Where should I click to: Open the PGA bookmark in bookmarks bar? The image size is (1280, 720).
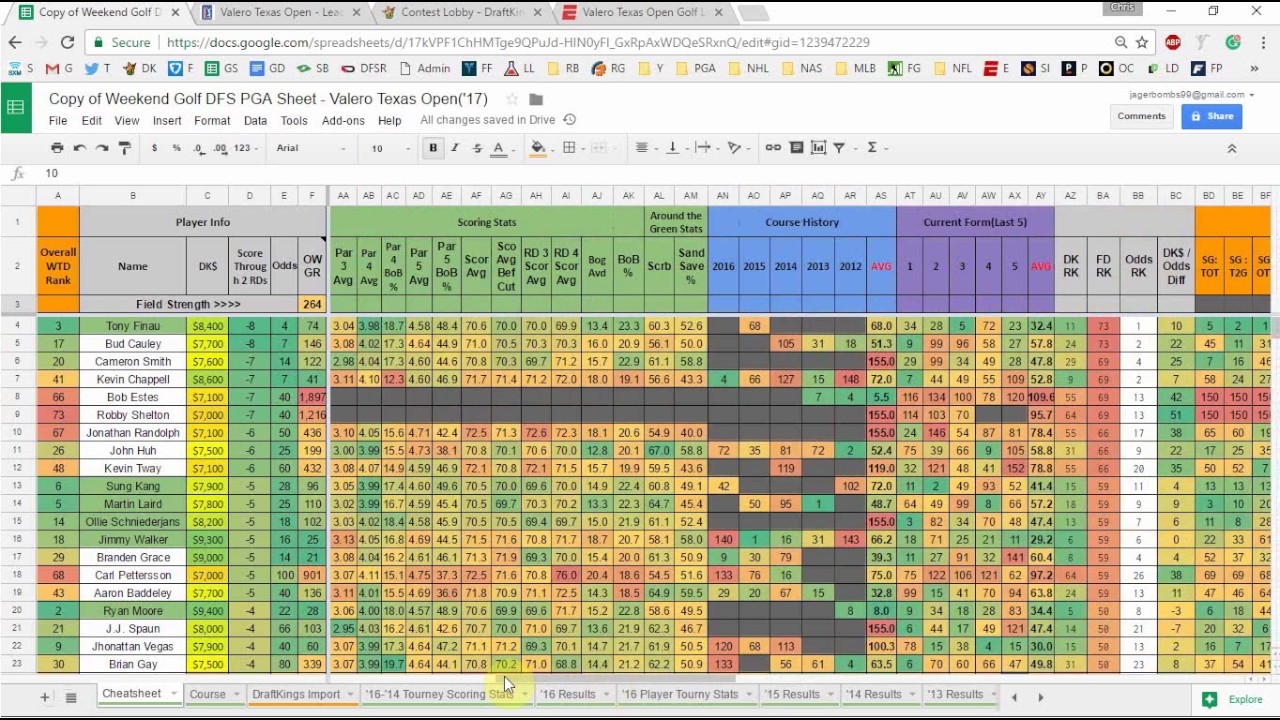click(x=698, y=68)
